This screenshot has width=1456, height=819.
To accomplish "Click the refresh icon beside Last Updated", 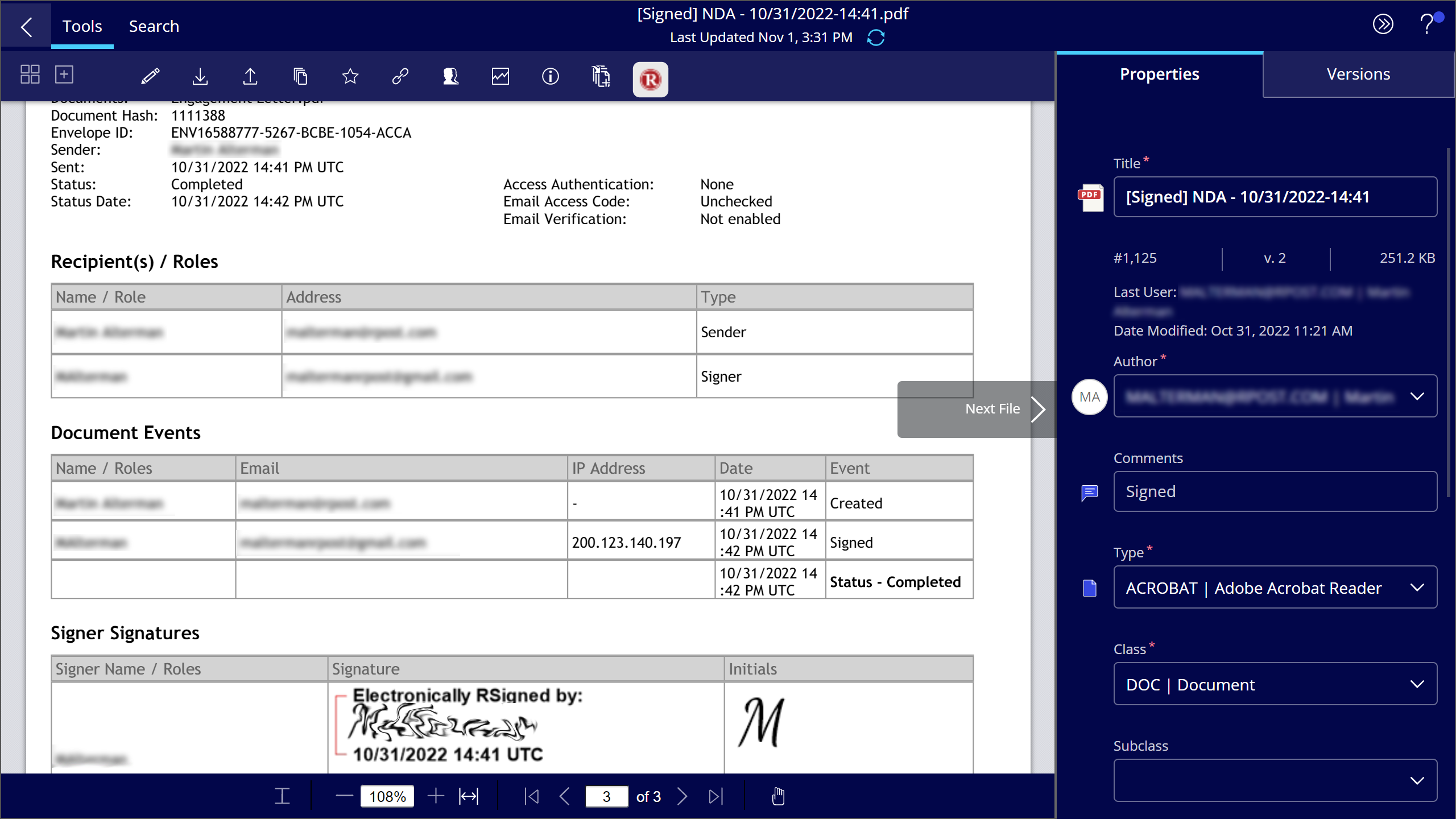I will click(x=876, y=38).
